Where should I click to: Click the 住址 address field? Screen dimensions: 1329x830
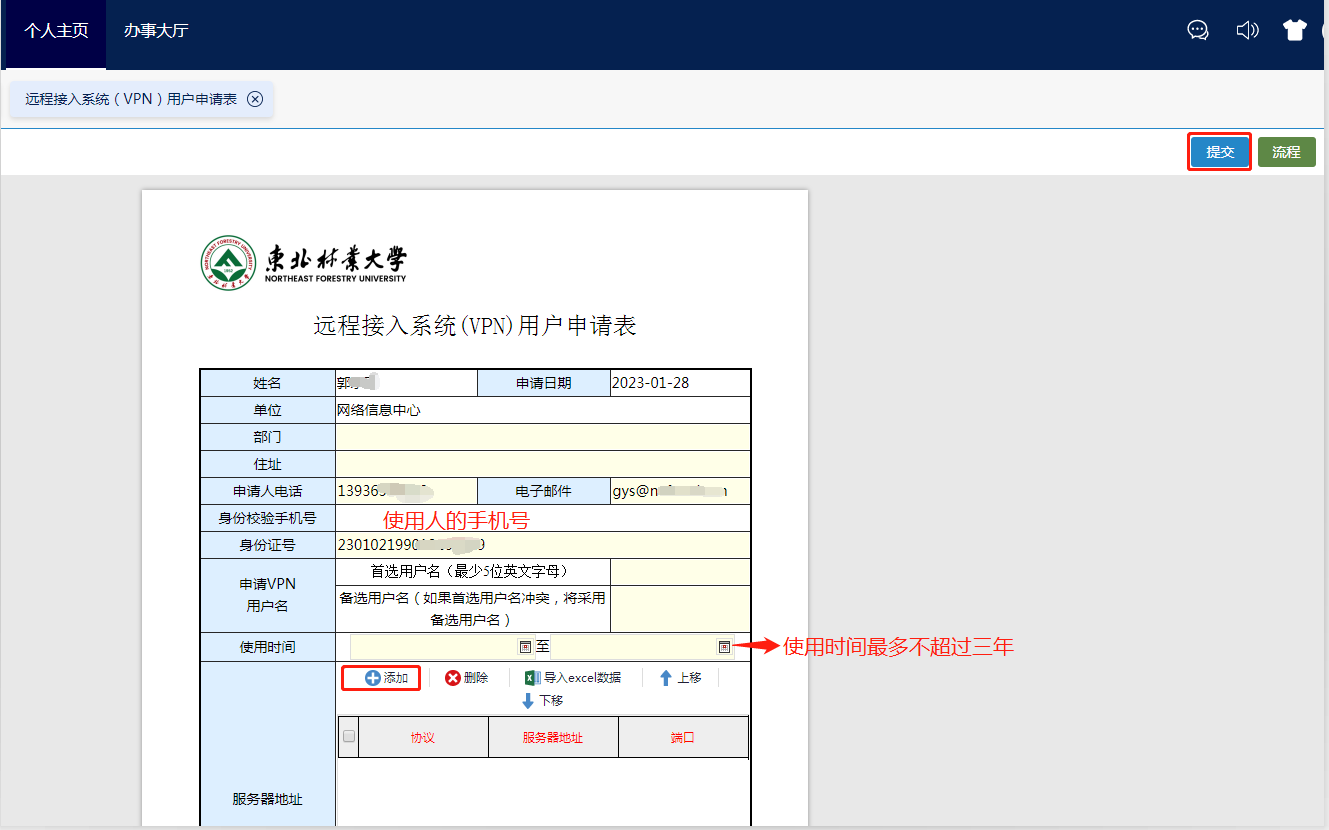(x=542, y=464)
